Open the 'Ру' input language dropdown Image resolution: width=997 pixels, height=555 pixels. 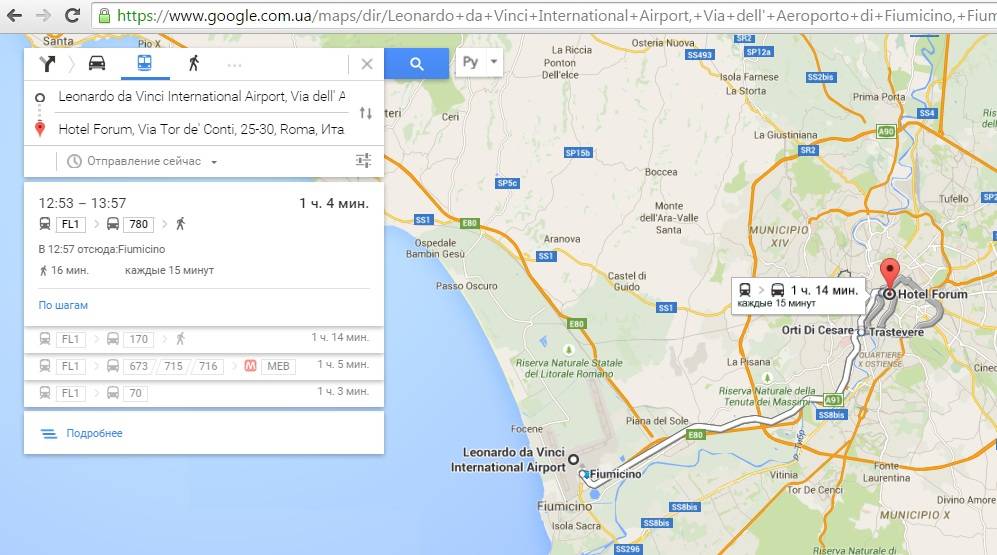(x=479, y=62)
